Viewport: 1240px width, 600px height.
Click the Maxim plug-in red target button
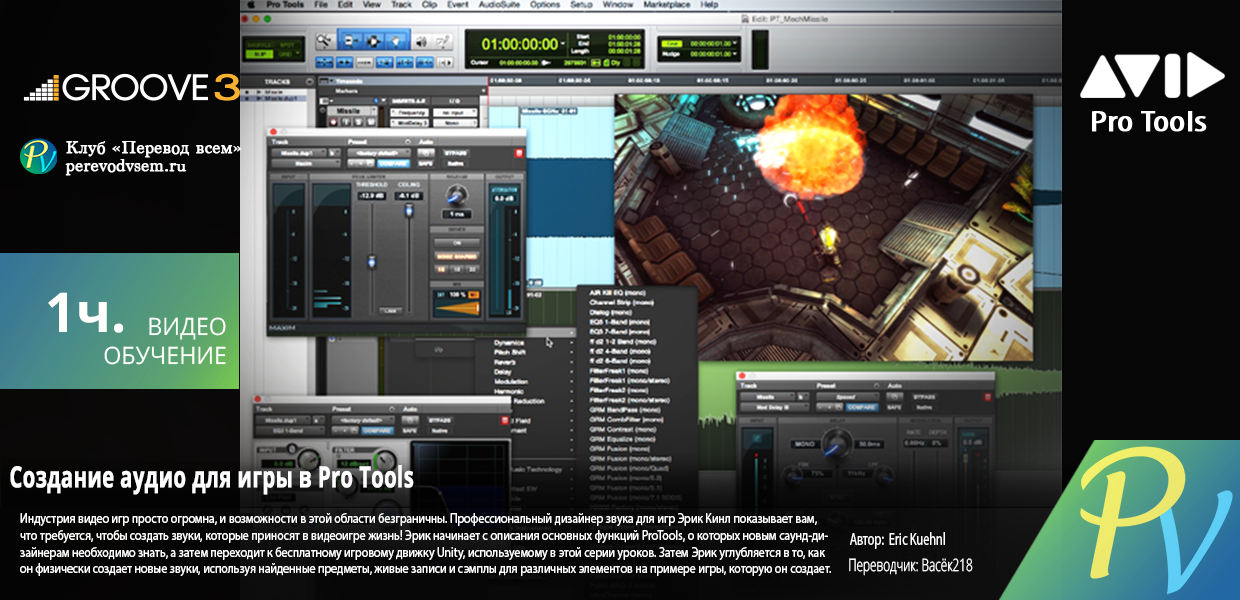[x=518, y=152]
